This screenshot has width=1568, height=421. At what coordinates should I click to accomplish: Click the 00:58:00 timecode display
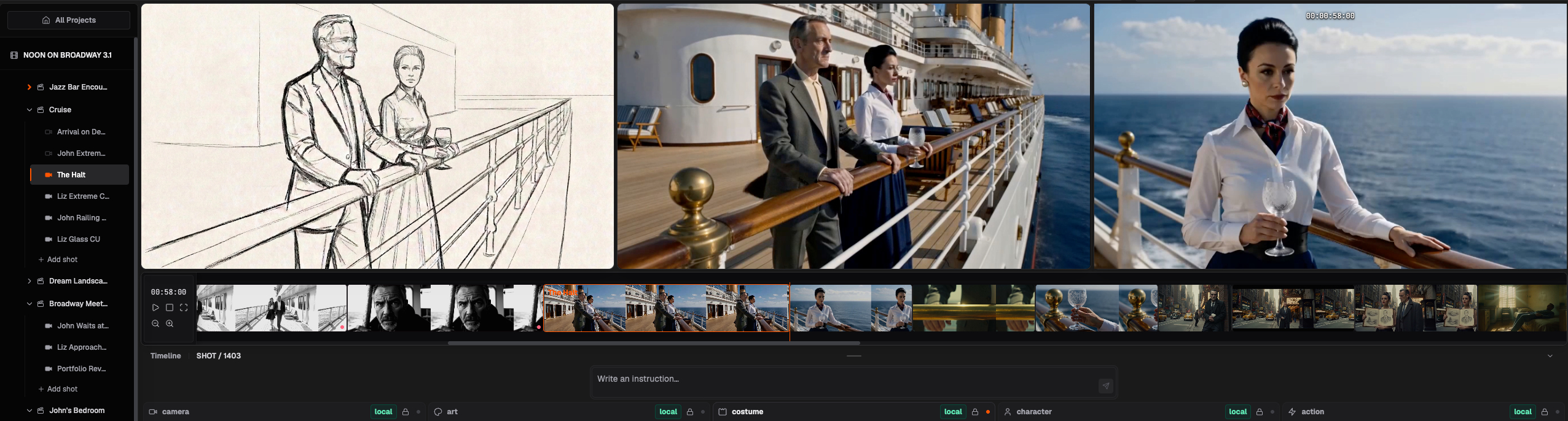168,292
